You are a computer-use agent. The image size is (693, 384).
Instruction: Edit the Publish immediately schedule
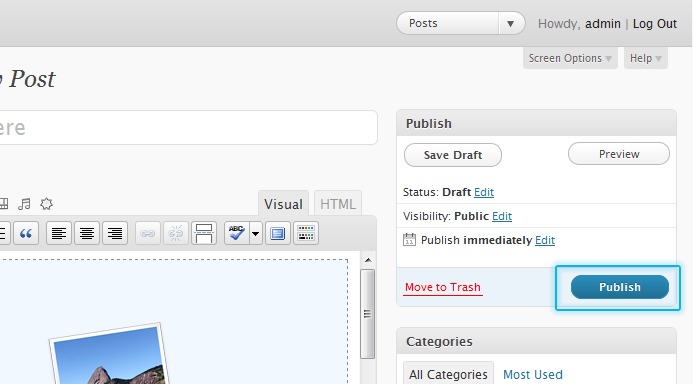(545, 240)
